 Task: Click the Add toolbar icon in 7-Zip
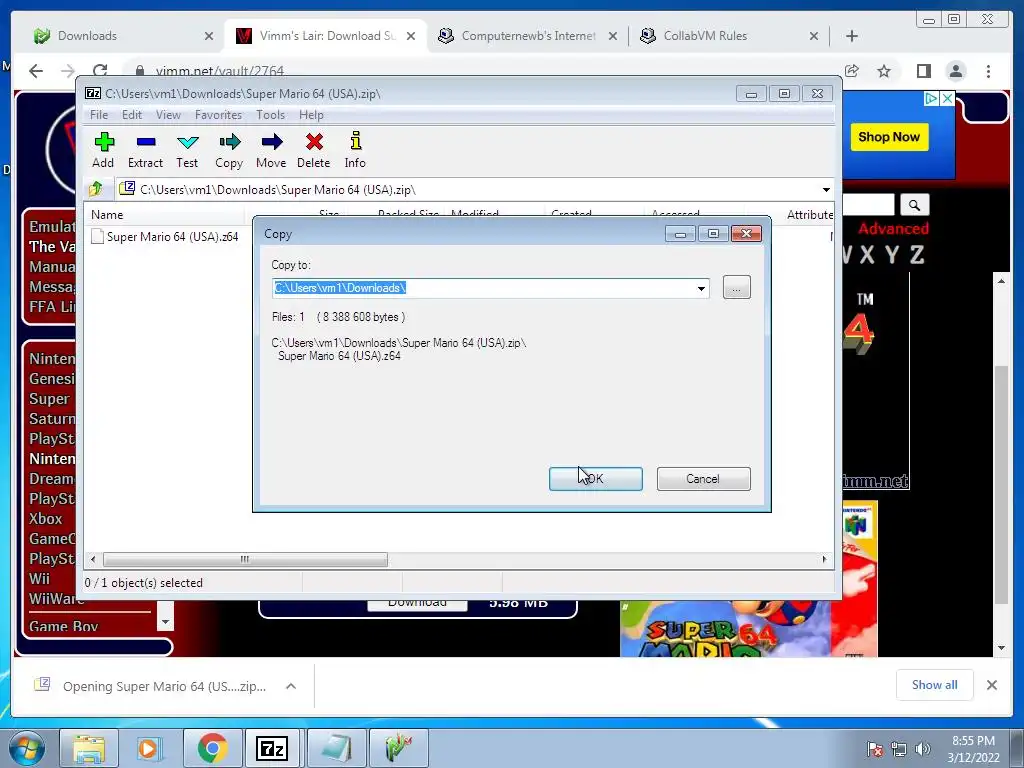104,150
